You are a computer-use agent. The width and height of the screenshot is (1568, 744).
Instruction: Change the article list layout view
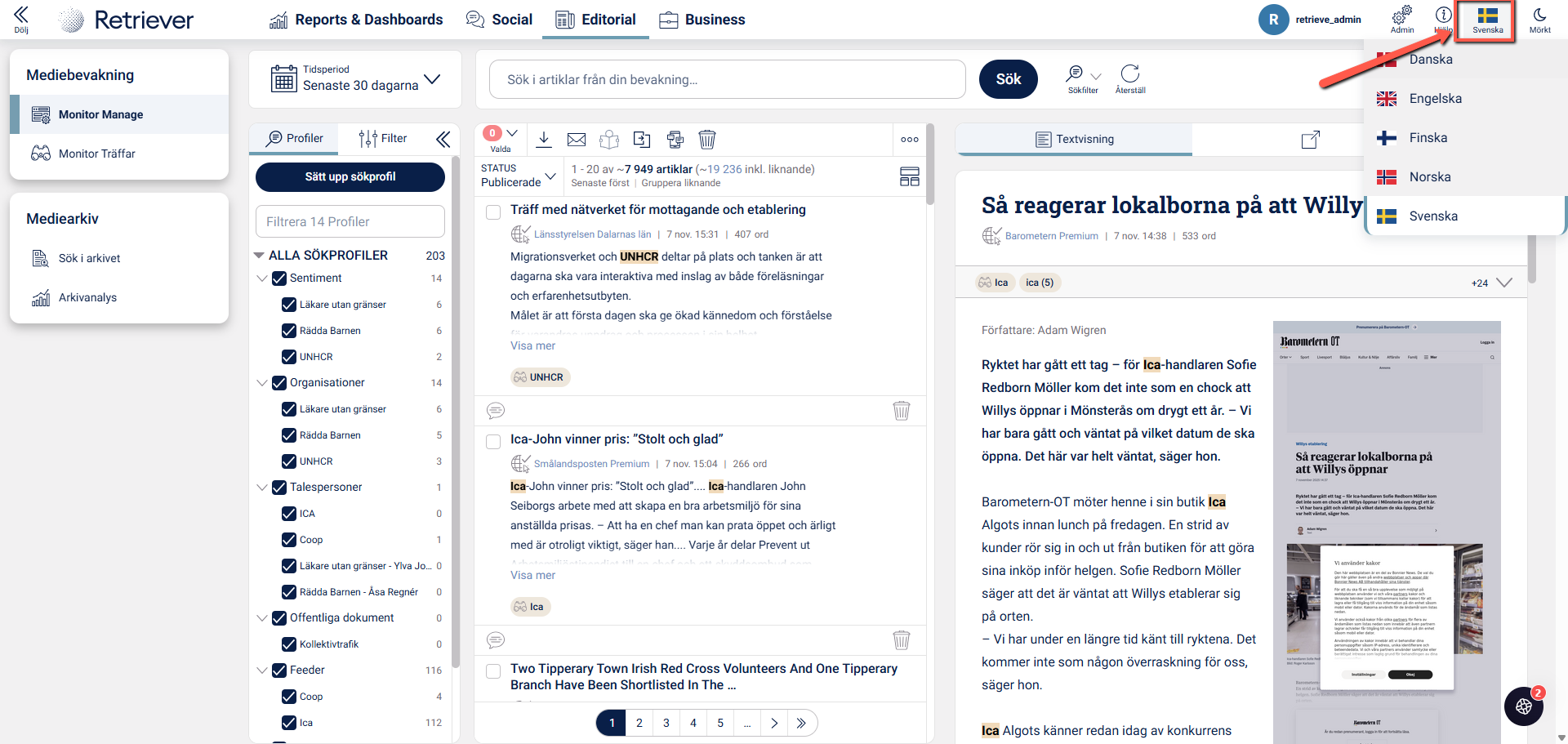(910, 176)
